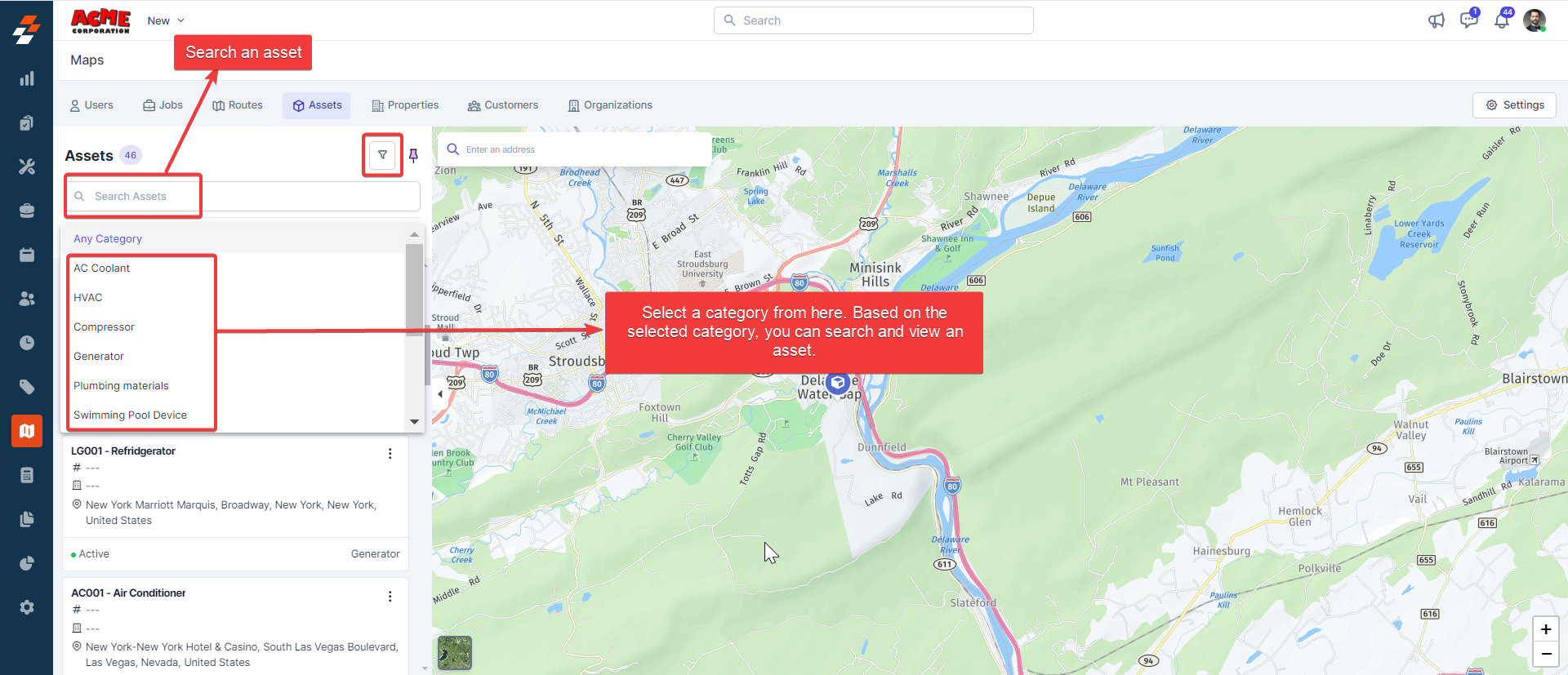Open the chat messages icon
Viewport: 1568px width, 675px height.
(x=1469, y=20)
